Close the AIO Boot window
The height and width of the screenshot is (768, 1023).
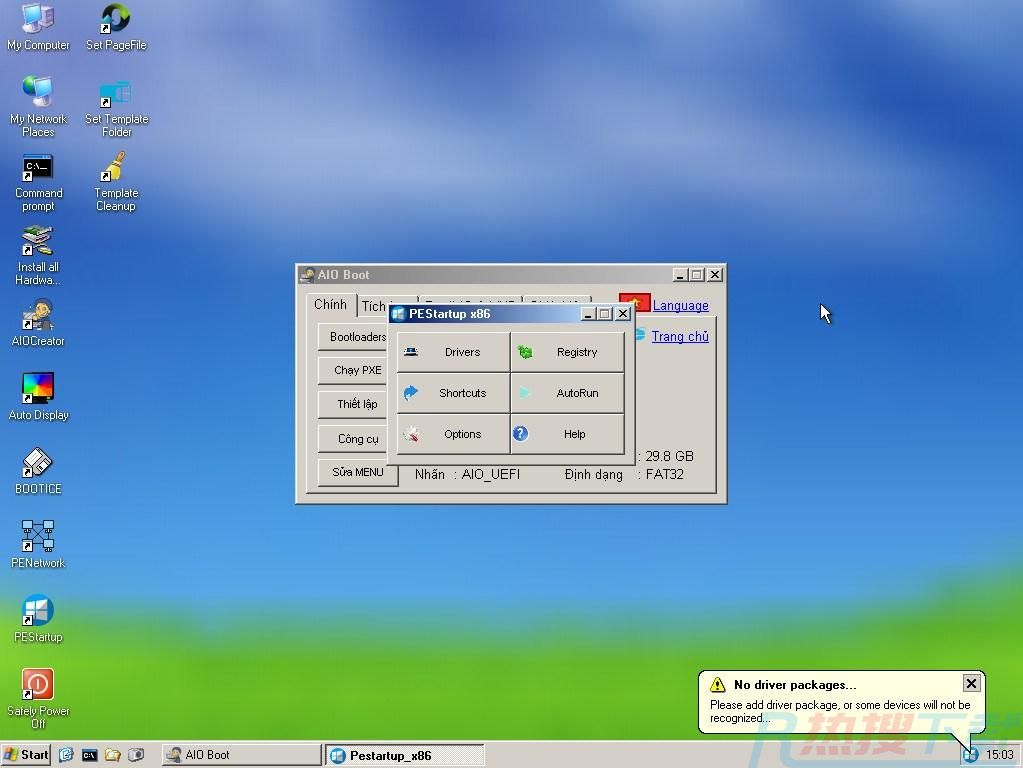point(715,275)
